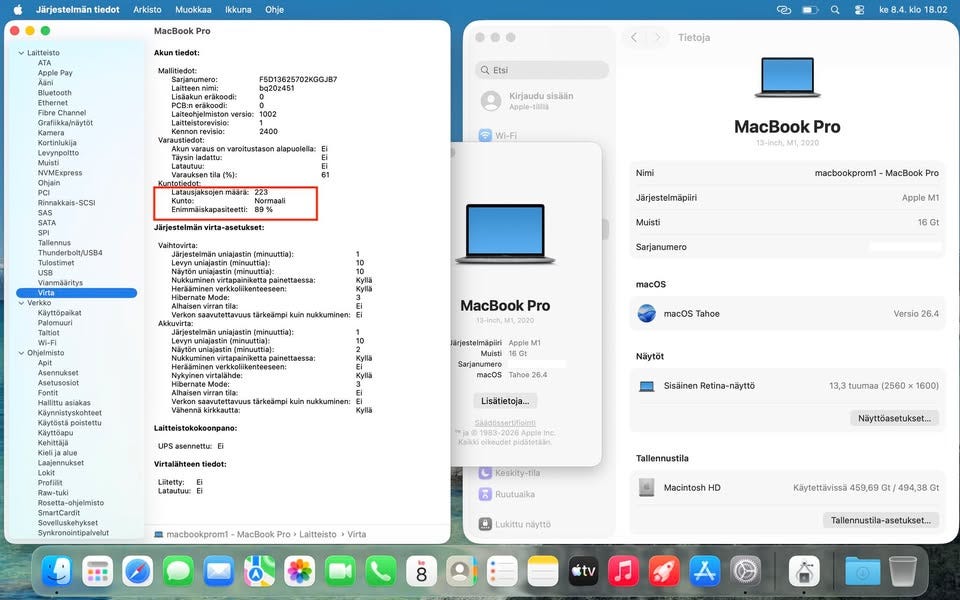Open Tallennustila-asetukset... storage settings

(x=880, y=520)
